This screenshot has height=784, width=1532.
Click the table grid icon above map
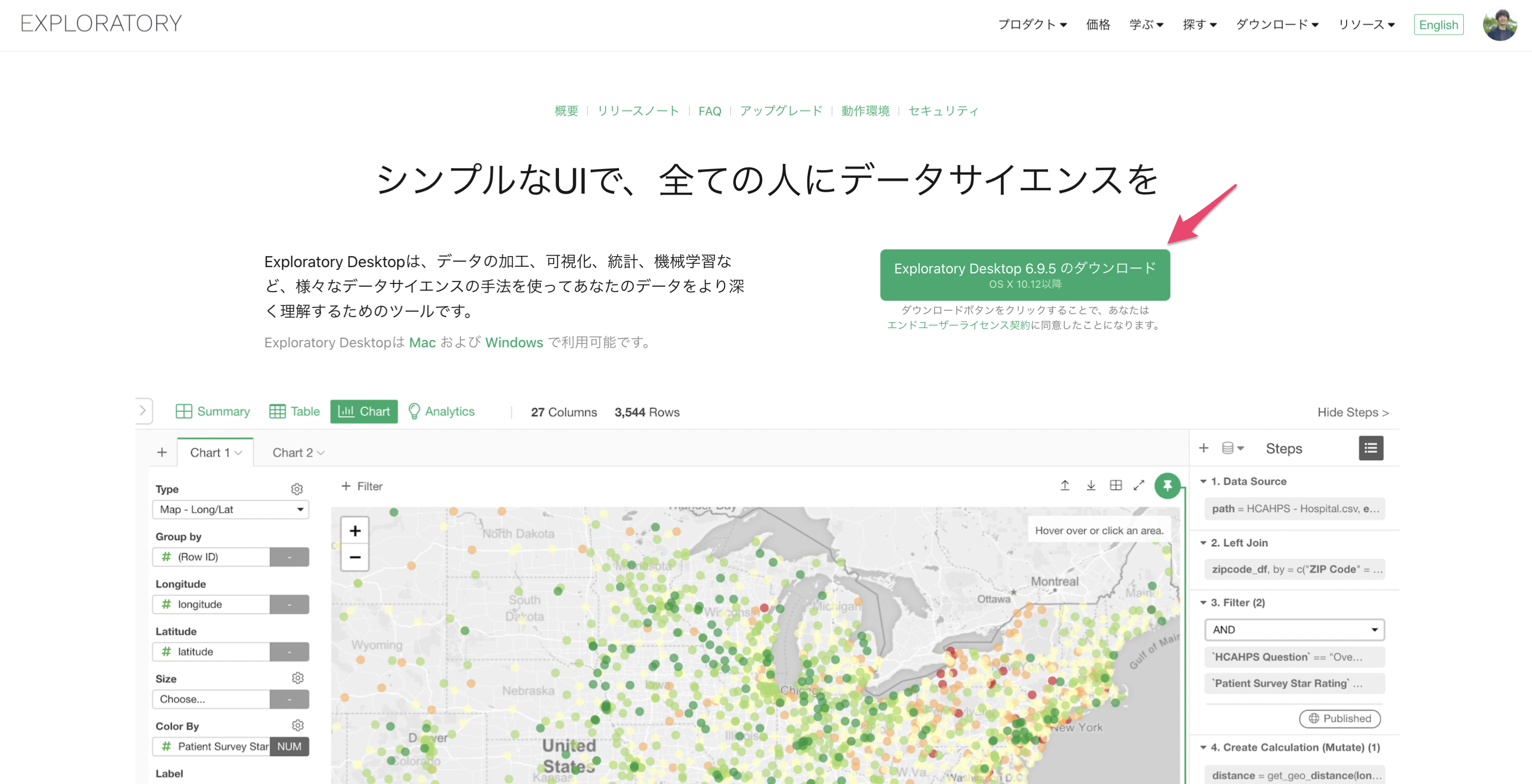coord(1116,486)
